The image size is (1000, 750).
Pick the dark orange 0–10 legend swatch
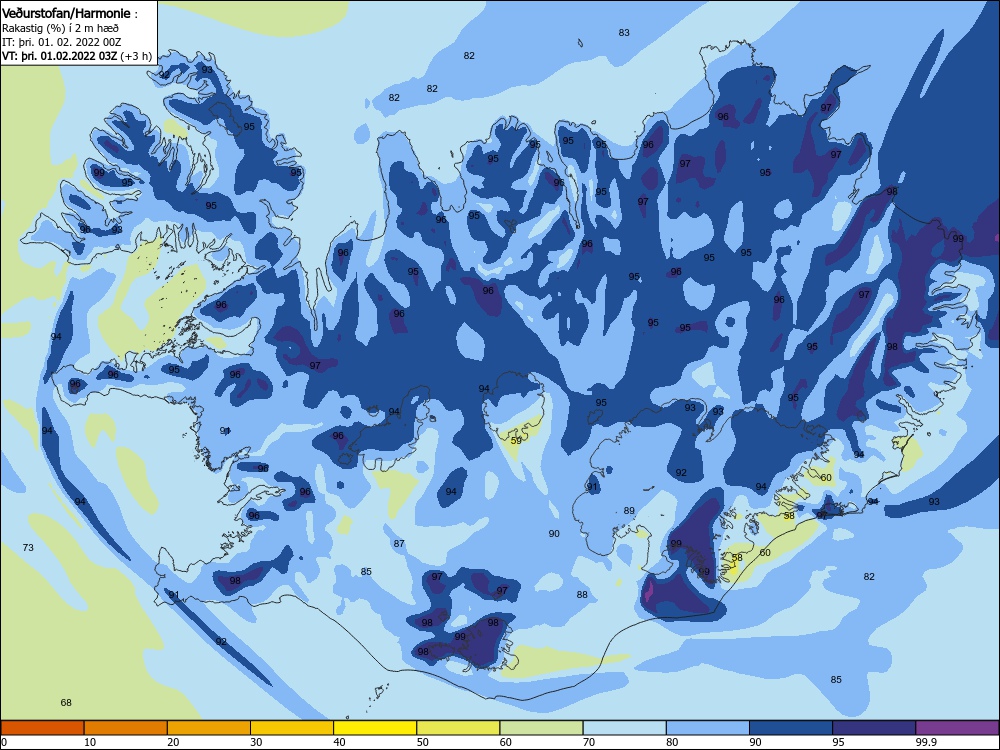pyautogui.click(x=42, y=728)
